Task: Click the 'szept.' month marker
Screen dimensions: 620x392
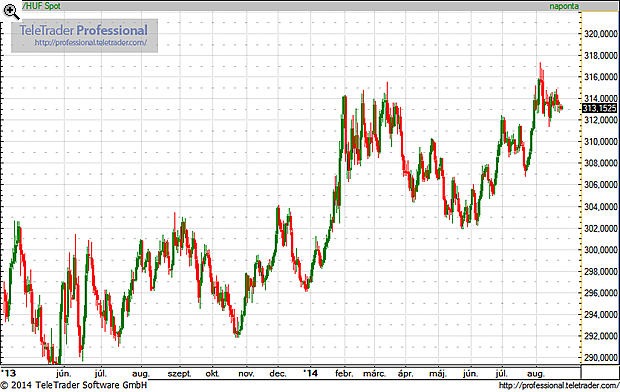Action: 180,374
